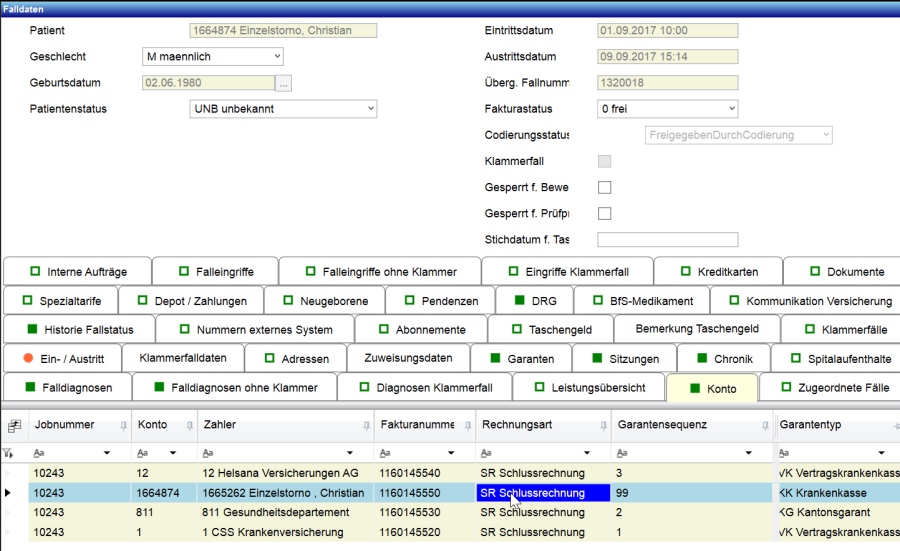The height and width of the screenshot is (551, 900).
Task: Click pin icon on Garantensequenz column
Action: tap(765, 426)
